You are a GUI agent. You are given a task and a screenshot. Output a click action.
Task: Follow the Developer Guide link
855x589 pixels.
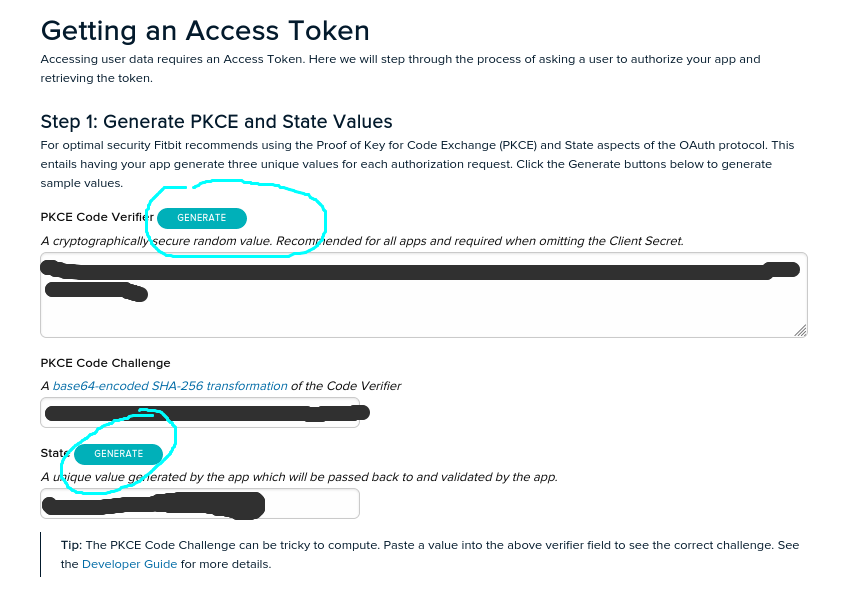click(x=130, y=564)
